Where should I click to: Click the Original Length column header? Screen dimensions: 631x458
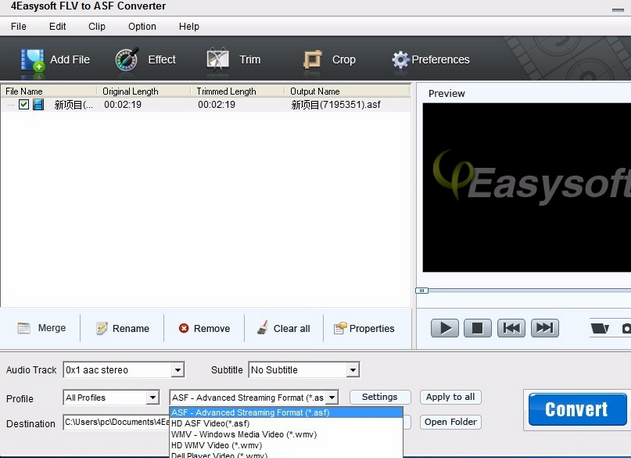(143, 91)
